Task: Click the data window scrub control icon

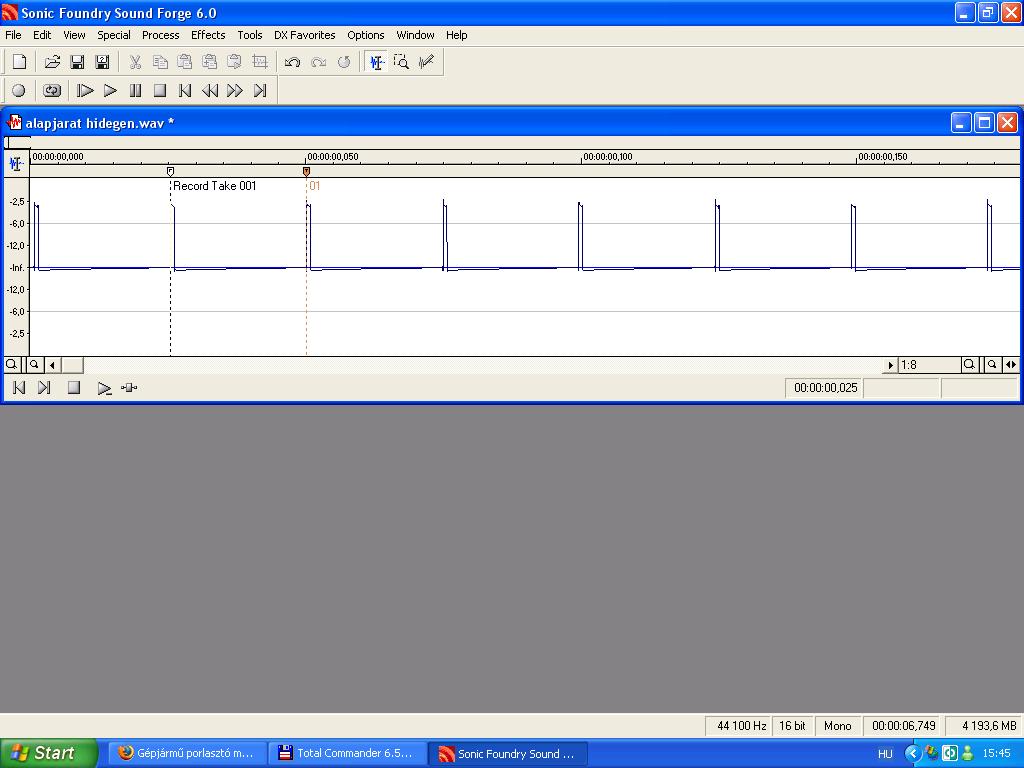Action: point(129,388)
